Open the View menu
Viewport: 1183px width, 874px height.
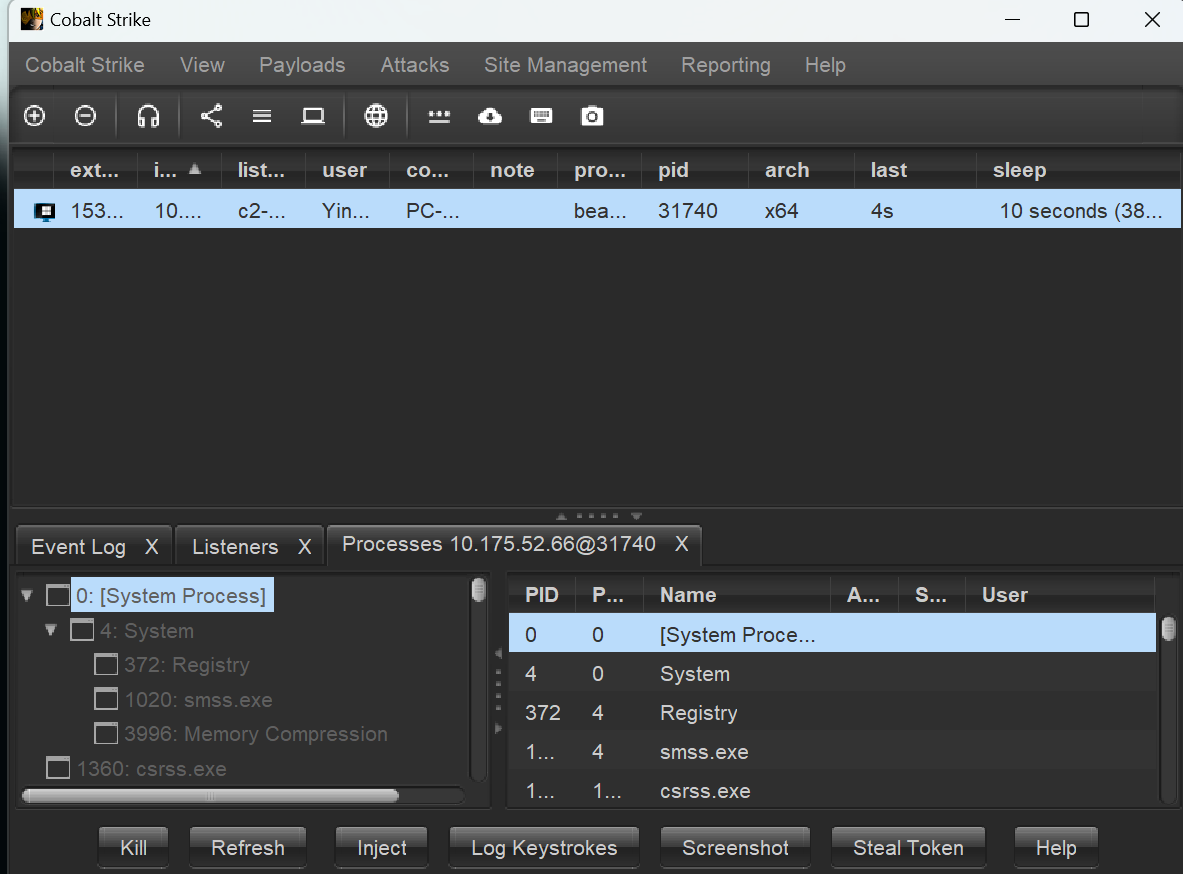(x=202, y=65)
